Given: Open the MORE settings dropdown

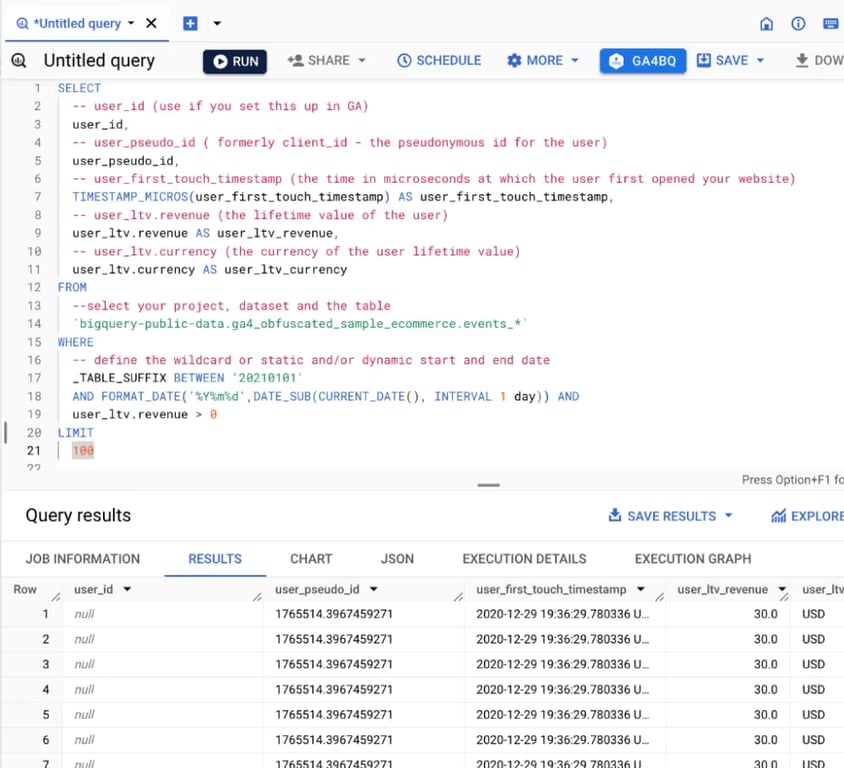Looking at the screenshot, I should 543,60.
